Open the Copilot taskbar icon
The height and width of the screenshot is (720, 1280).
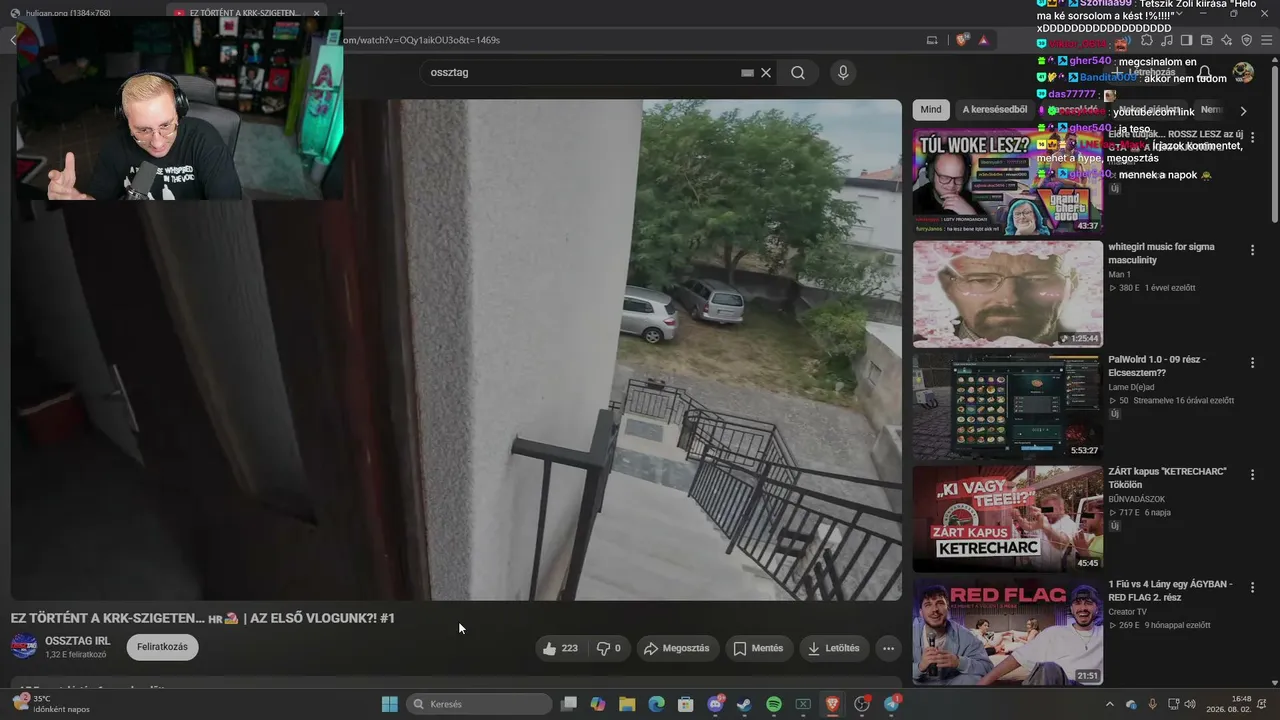598,704
